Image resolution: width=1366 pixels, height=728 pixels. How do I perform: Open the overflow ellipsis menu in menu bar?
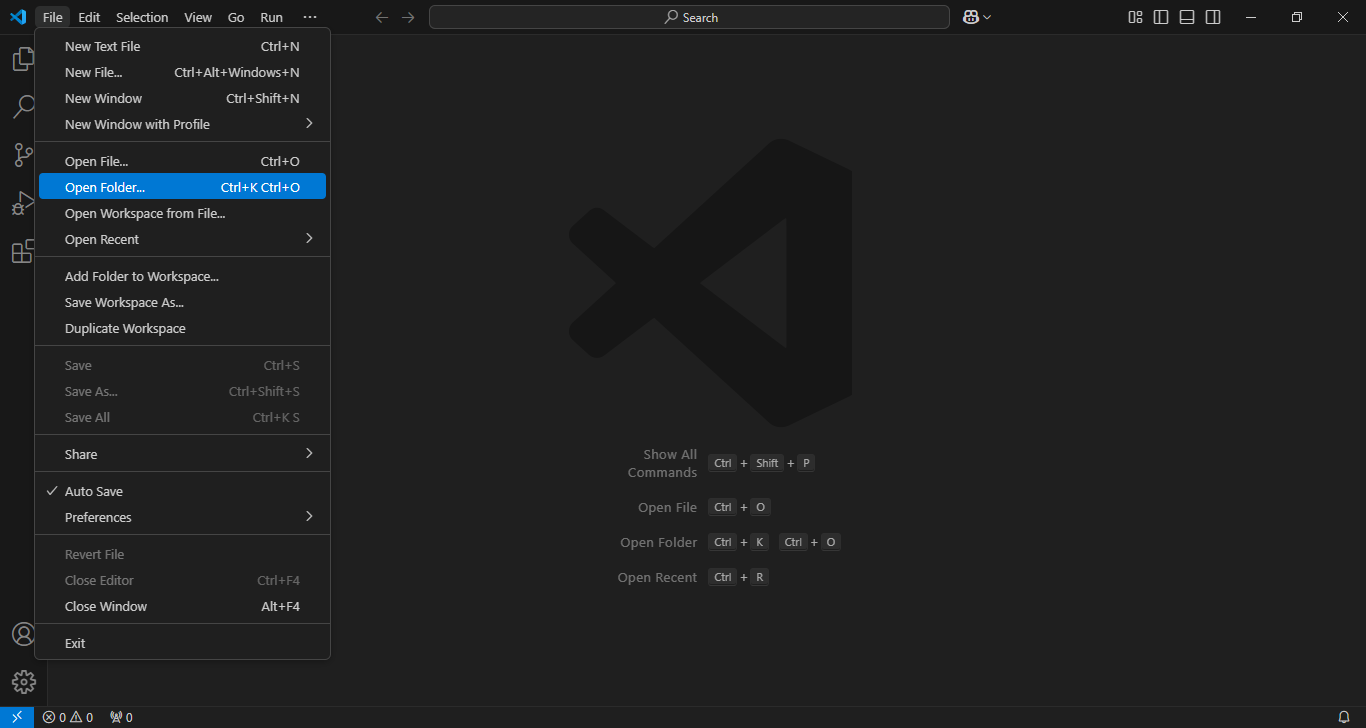pos(310,17)
